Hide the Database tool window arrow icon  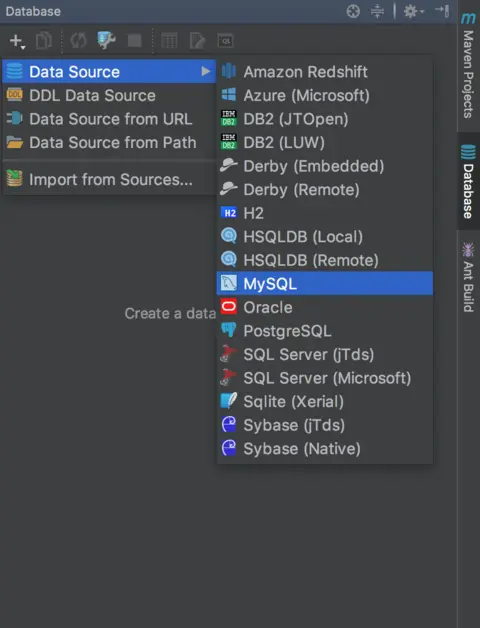click(x=442, y=11)
